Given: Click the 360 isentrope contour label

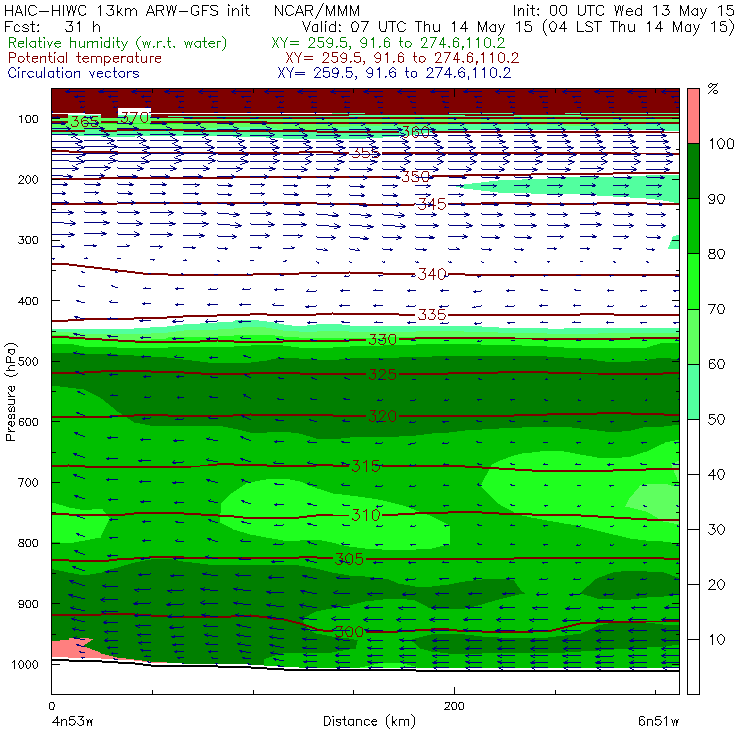Looking at the screenshot, I should point(415,132).
